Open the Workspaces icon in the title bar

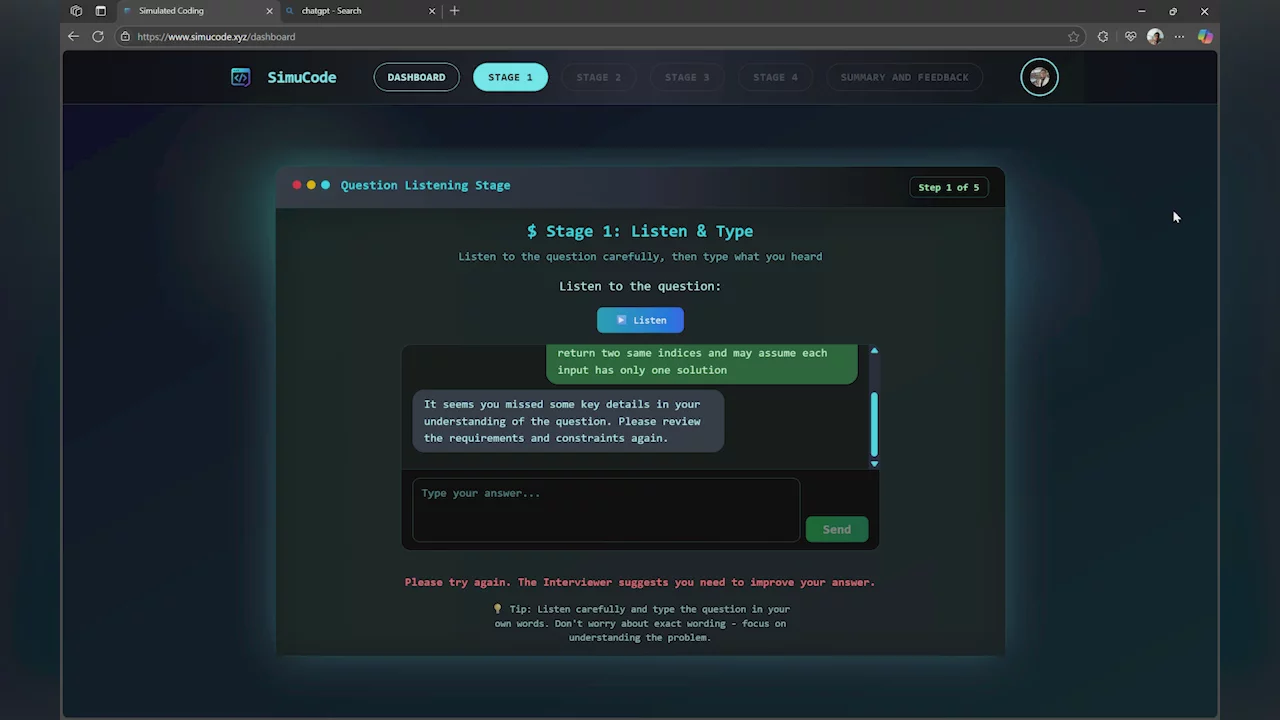[76, 11]
